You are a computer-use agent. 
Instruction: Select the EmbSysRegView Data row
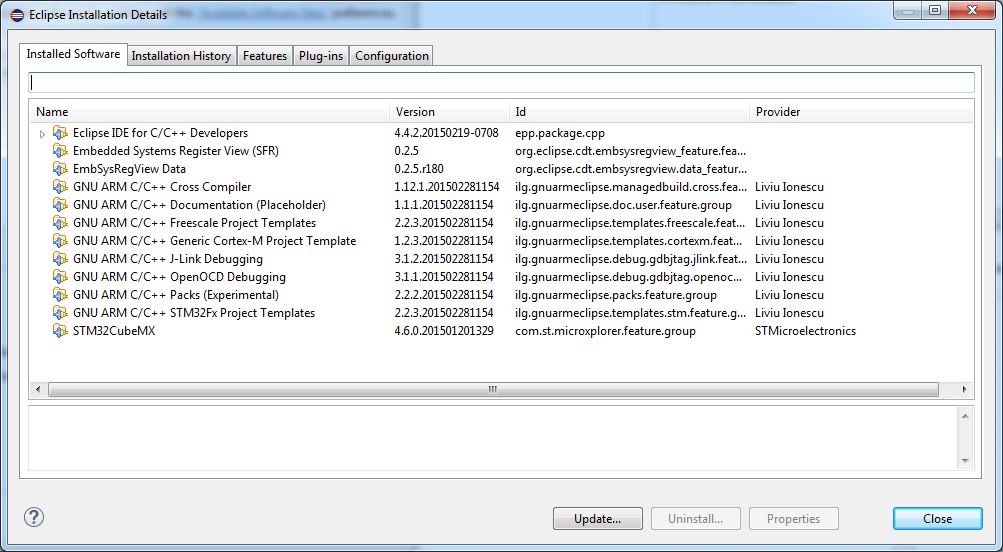click(502, 169)
